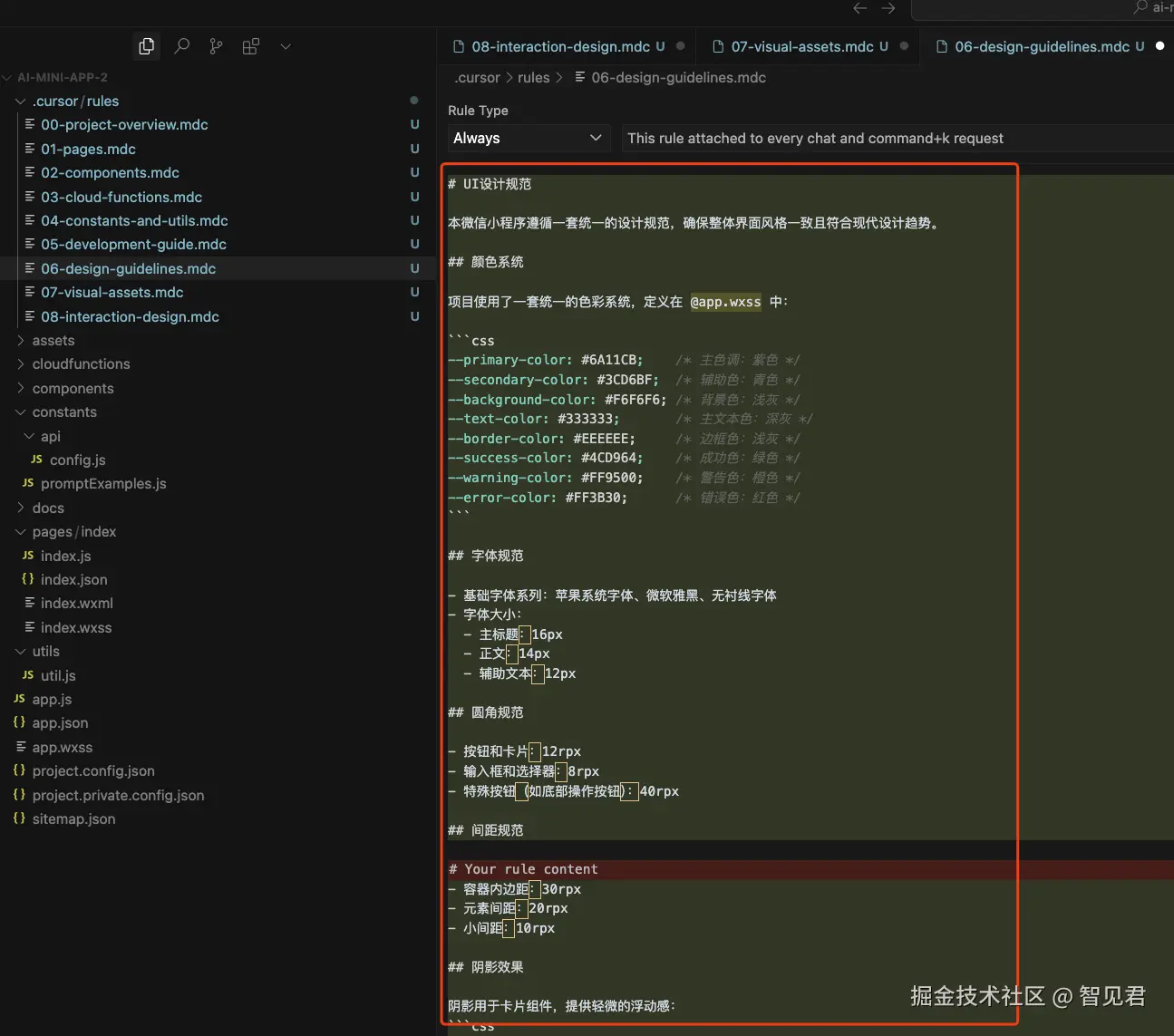This screenshot has width=1174, height=1036.
Task: Click rules in the breadcrumb
Action: click(534, 78)
